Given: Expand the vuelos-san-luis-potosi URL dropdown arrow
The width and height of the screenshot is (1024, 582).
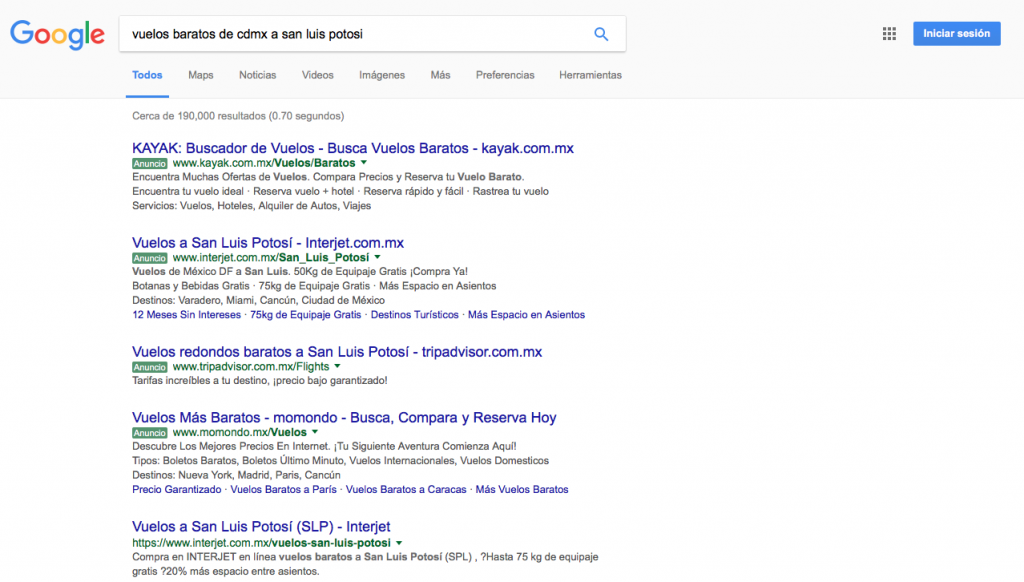Looking at the screenshot, I should [399, 543].
